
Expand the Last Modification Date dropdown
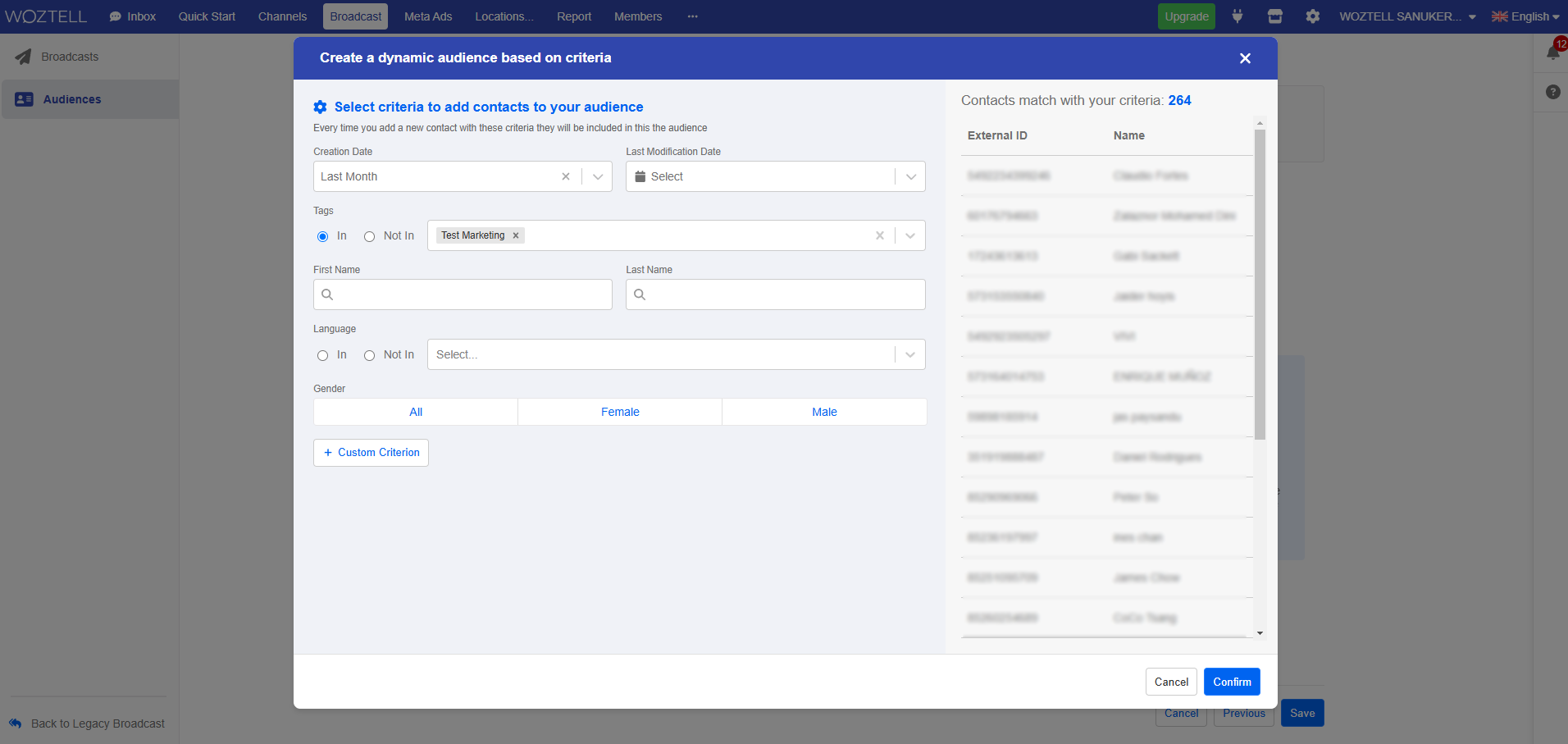(x=910, y=176)
